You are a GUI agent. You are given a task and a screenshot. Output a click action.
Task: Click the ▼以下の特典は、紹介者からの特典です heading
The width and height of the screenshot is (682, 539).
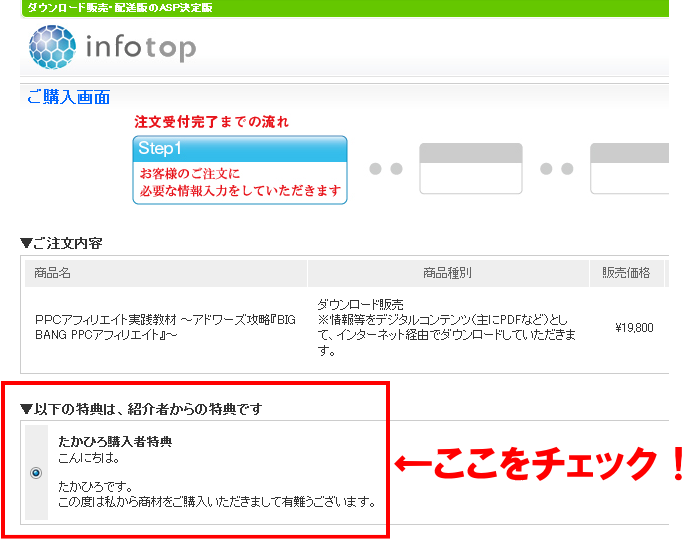coord(141,409)
